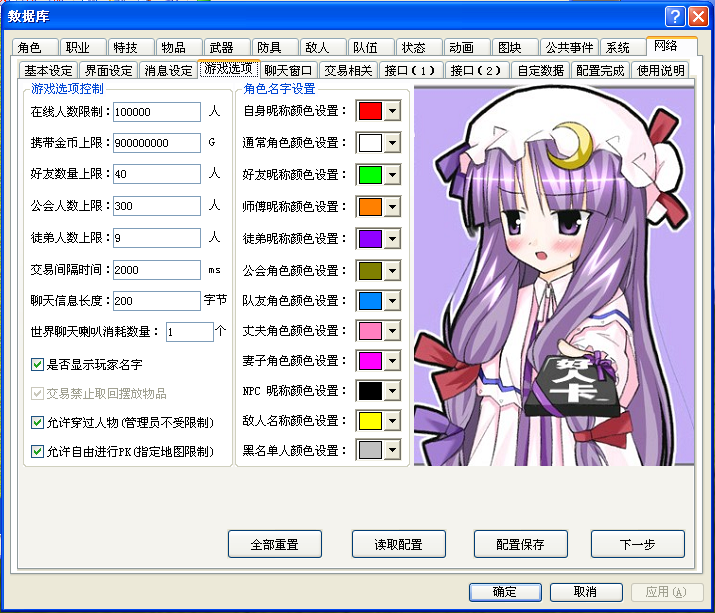Viewport: 715px width, 613px height.
Task: Click the yellow 敌人名称 color swatch
Action: coord(370,421)
